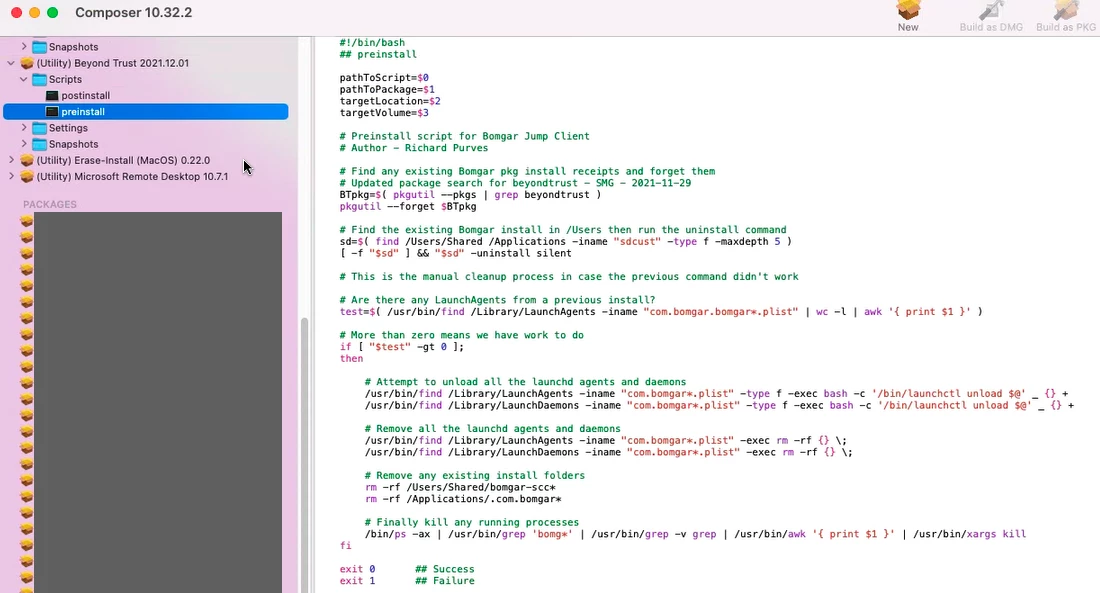The image size is (1100, 593).
Task: Click the 'fi' keyword line
Action: point(345,545)
